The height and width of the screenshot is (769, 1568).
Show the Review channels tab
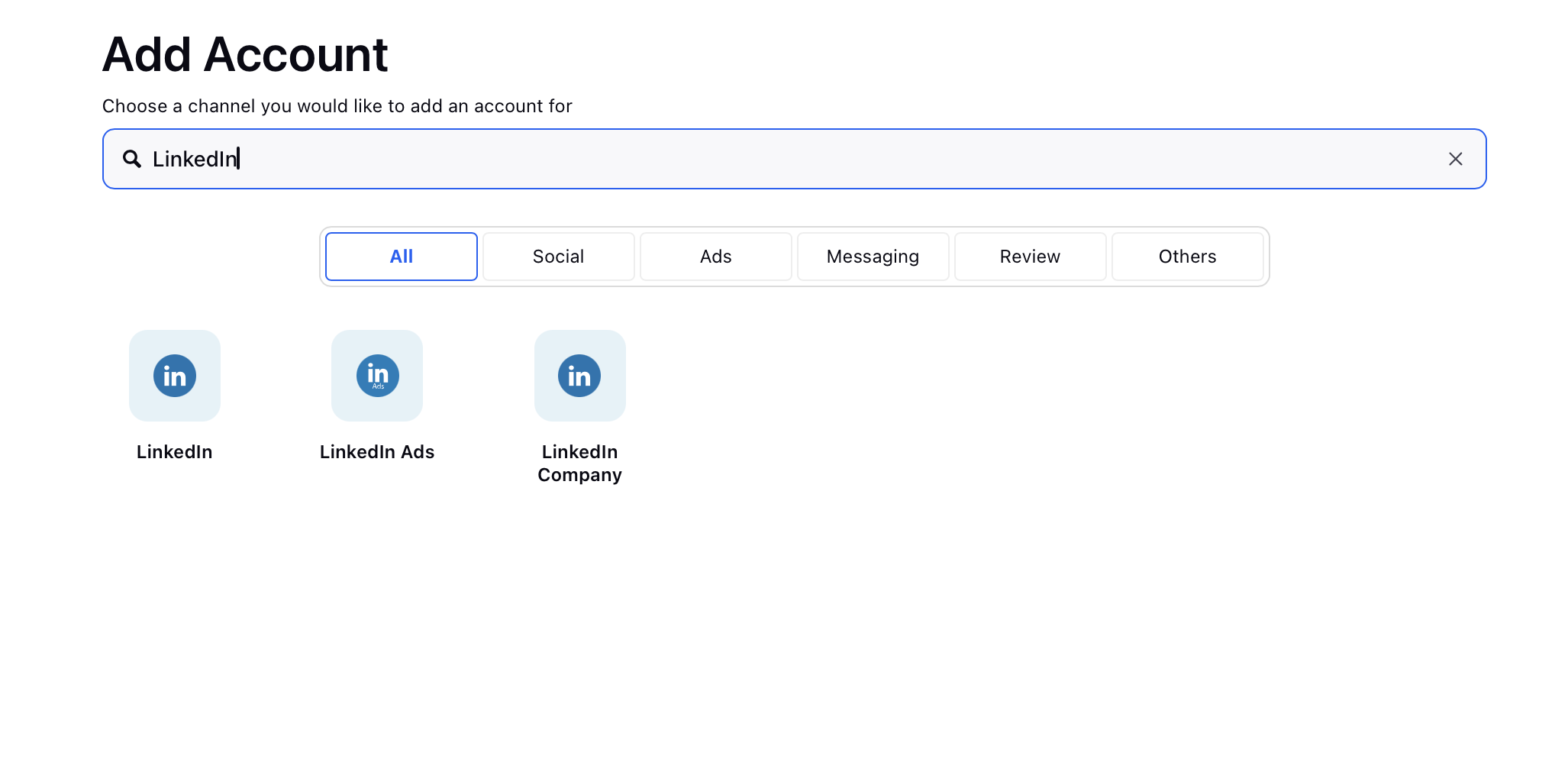tap(1031, 257)
